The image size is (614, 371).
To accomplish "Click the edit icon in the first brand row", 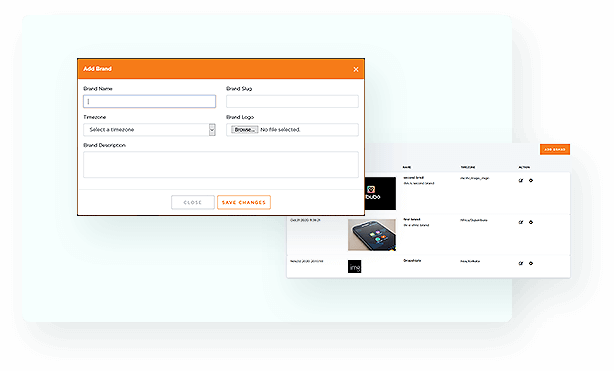I will (x=521, y=181).
